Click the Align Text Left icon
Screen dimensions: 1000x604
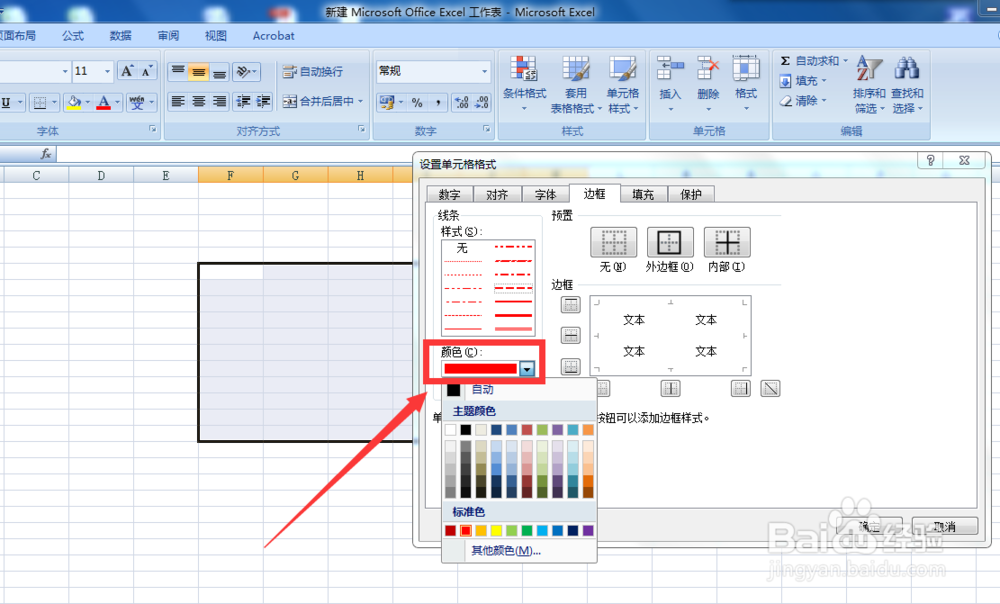coord(178,101)
